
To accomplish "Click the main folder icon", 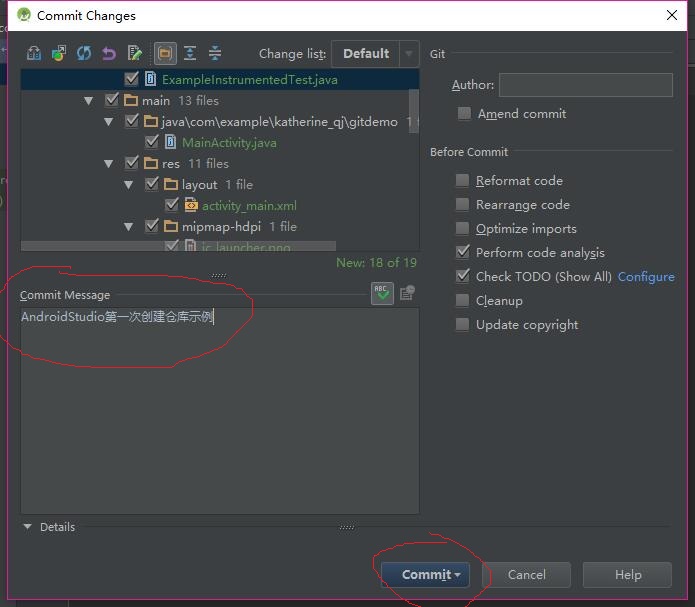I will [131, 100].
